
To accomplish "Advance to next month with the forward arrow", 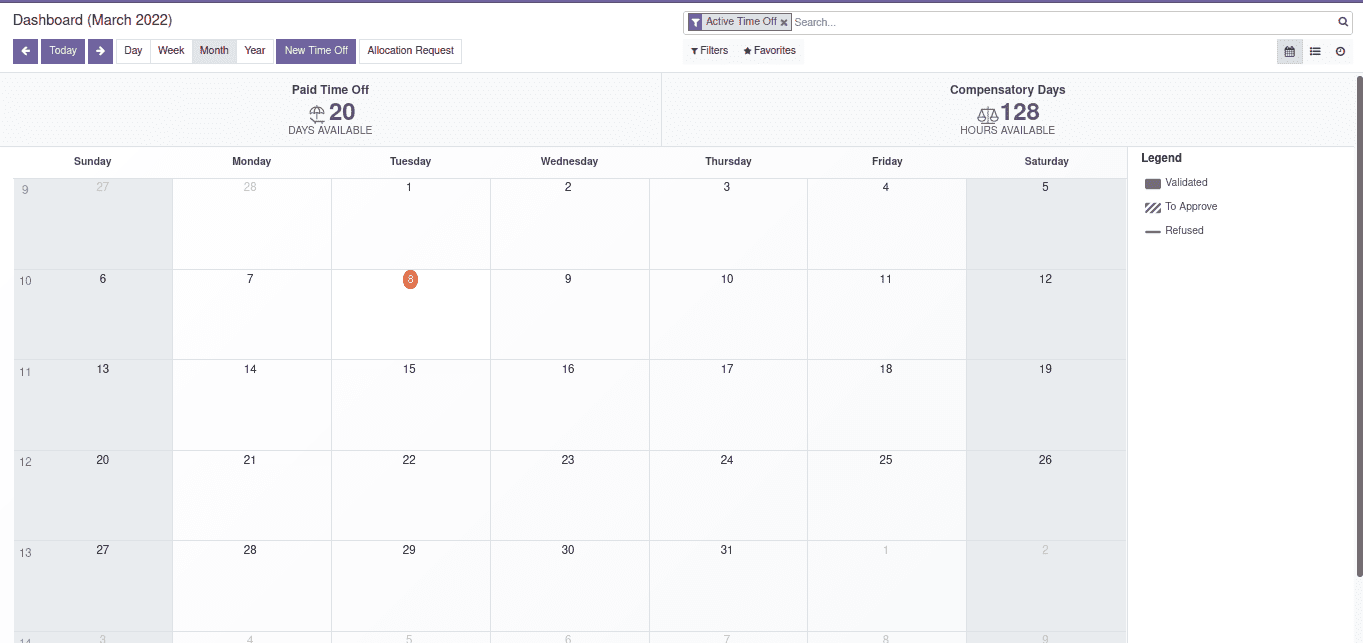I will click(x=100, y=51).
